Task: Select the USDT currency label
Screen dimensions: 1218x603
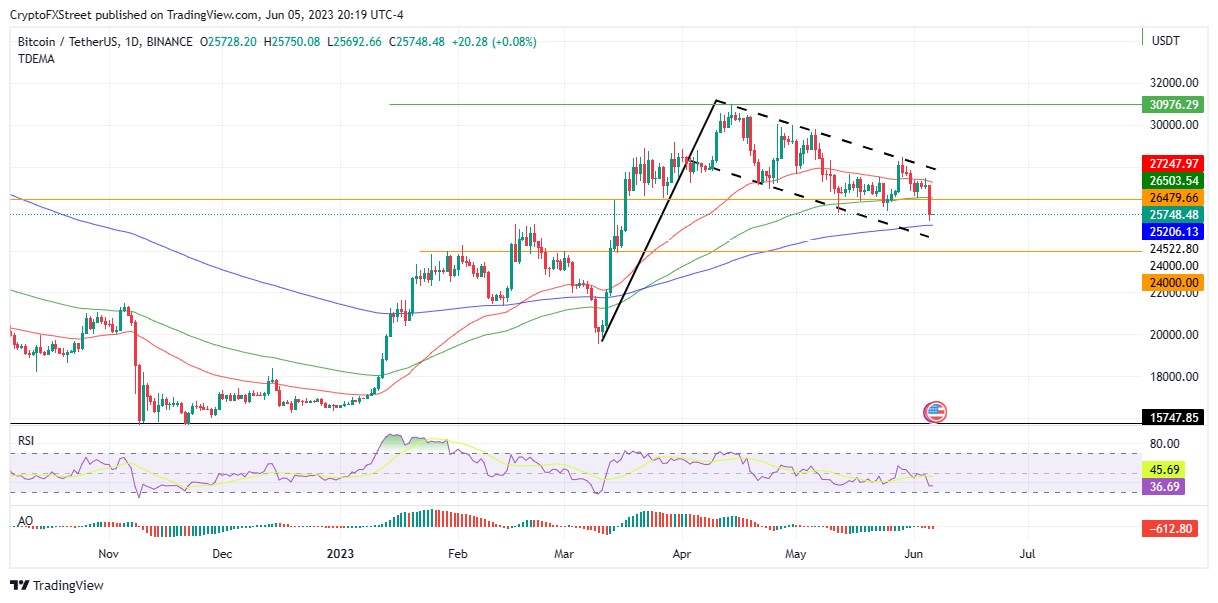Action: point(1166,41)
